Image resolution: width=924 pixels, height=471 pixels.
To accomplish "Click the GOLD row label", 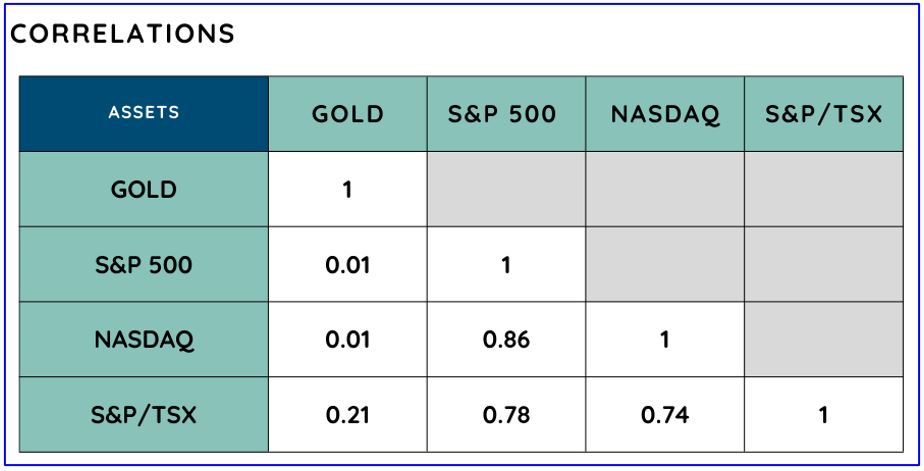I will click(143, 189).
